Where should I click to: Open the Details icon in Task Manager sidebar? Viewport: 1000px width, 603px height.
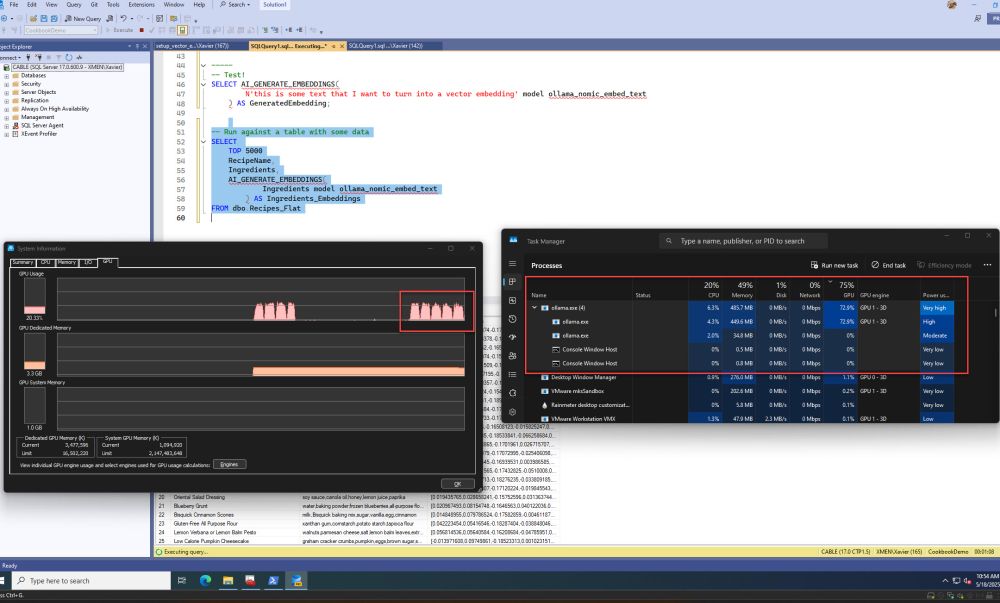512,374
